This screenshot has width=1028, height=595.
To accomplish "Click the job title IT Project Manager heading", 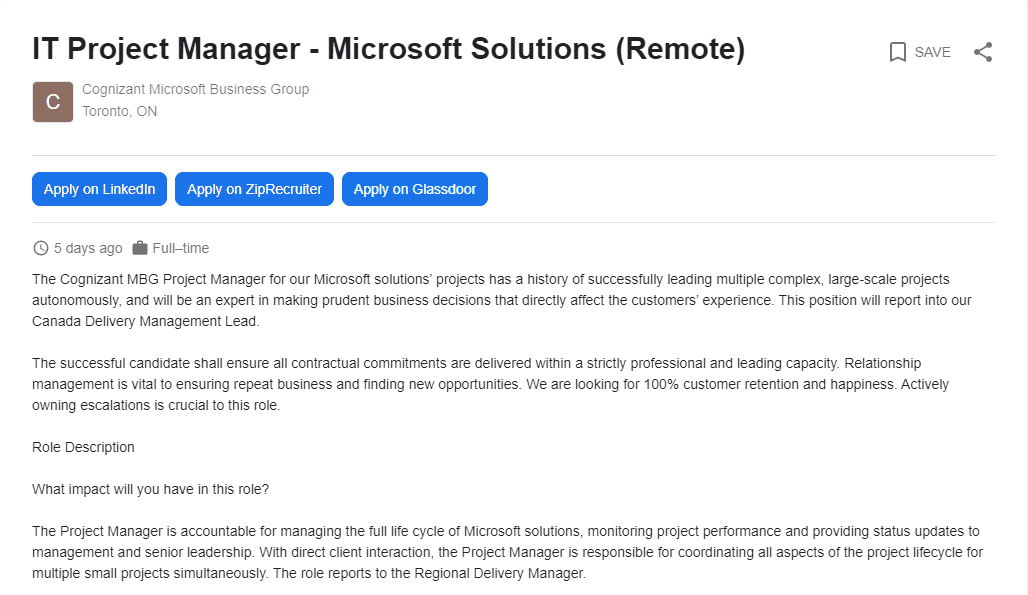I will [x=389, y=49].
